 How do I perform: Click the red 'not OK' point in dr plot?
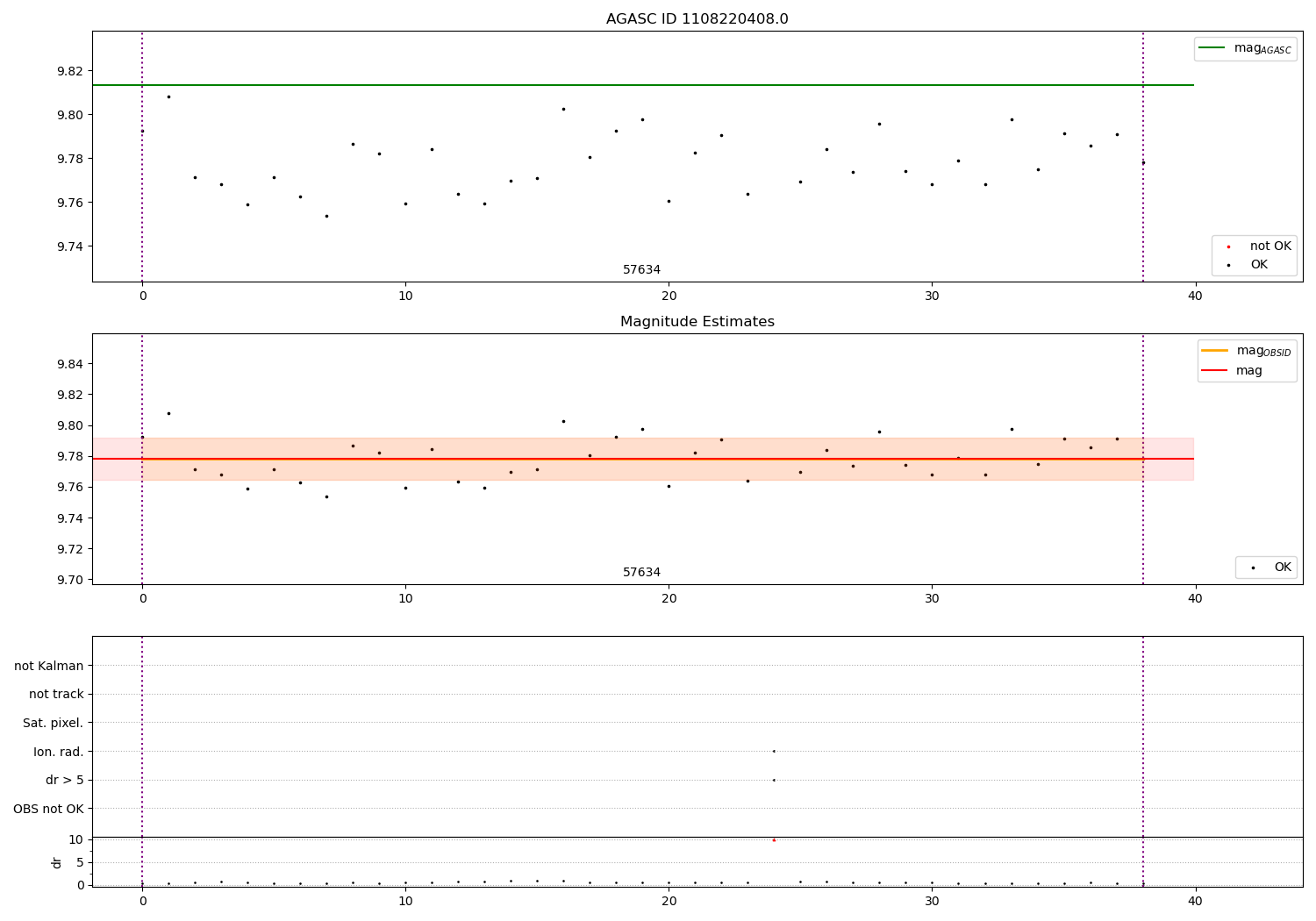pyautogui.click(x=774, y=840)
